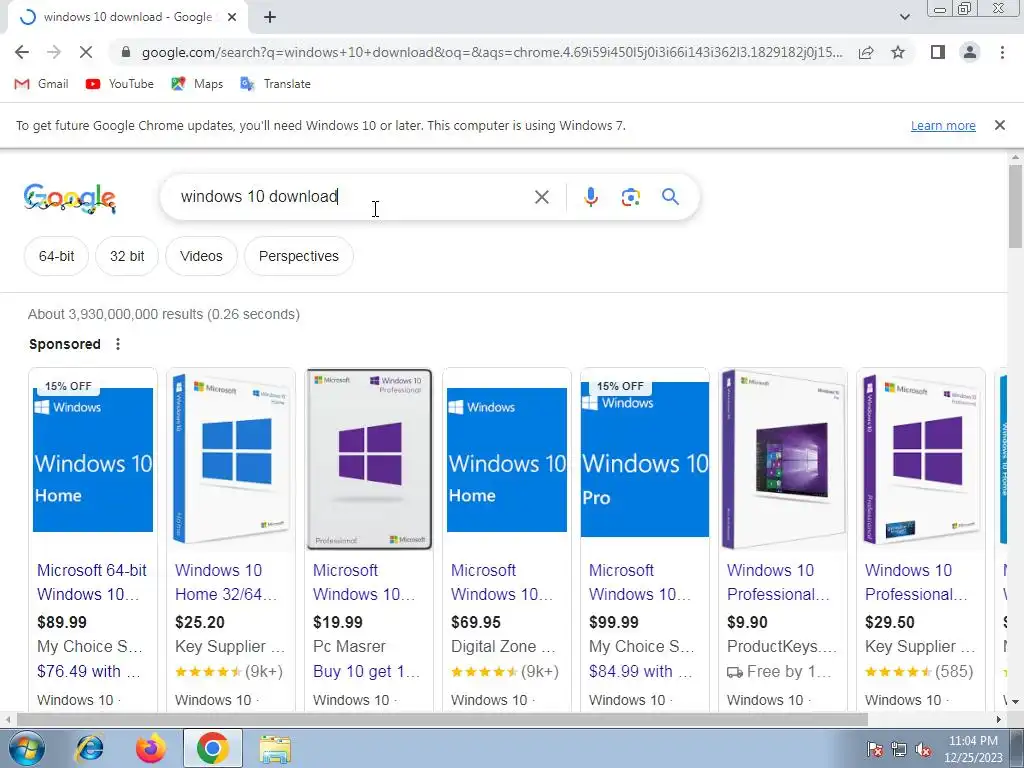Open the Windows 10 Home 32/64 link

pos(226,582)
